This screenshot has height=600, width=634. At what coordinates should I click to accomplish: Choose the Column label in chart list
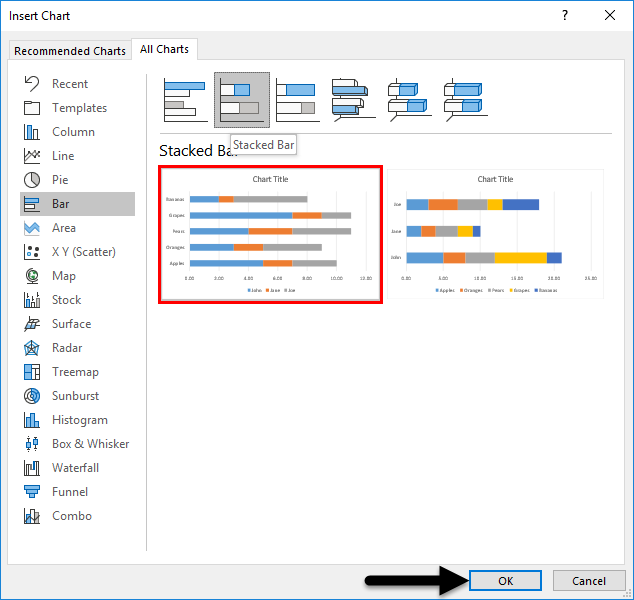73,132
